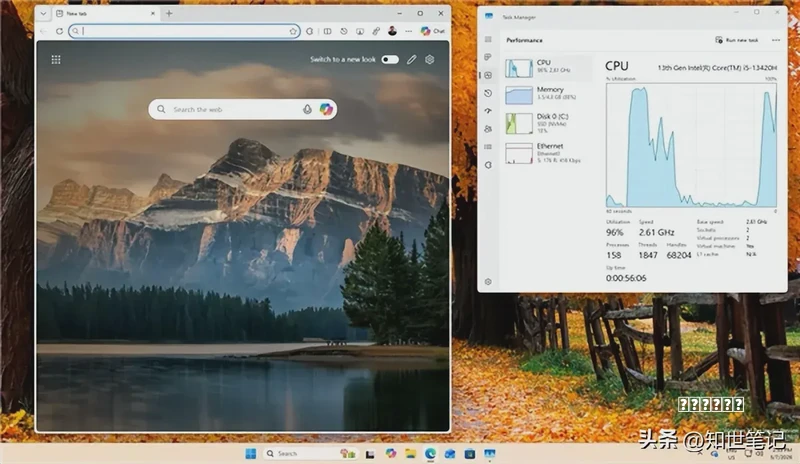Click the 96% utilization value
This screenshot has height=464, width=800.
point(614,232)
